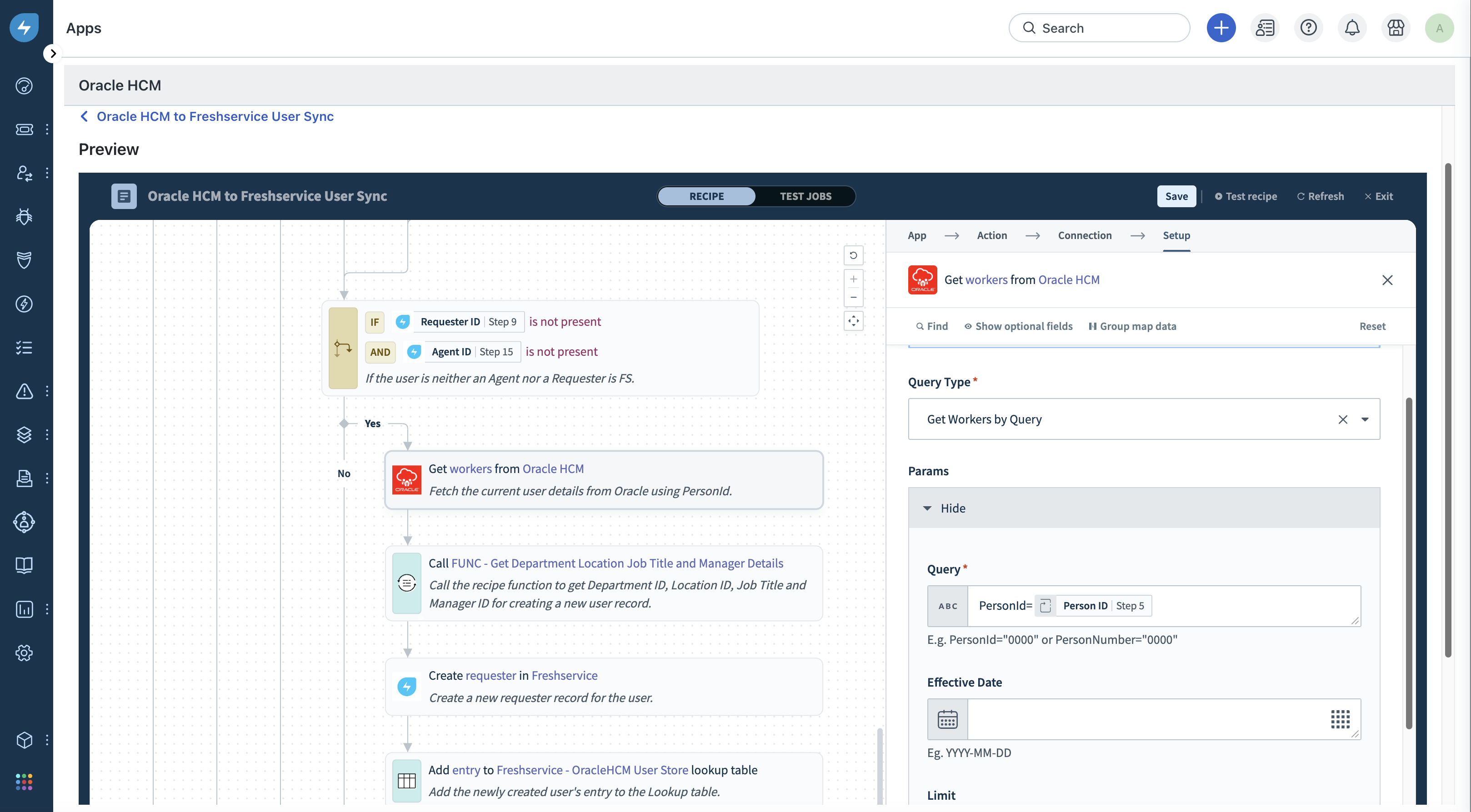Click the top Search input field

(x=1108, y=28)
